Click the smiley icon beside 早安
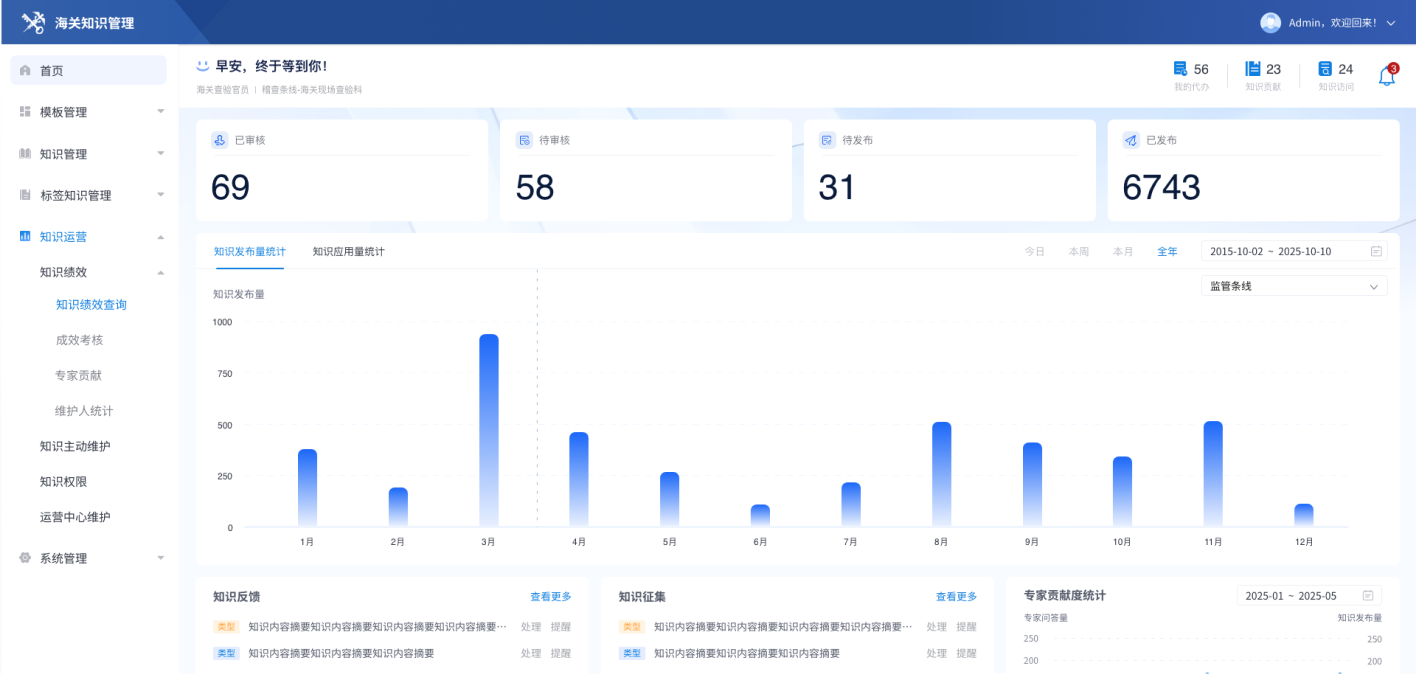Screen dimensions: 1416x674 click(203, 66)
